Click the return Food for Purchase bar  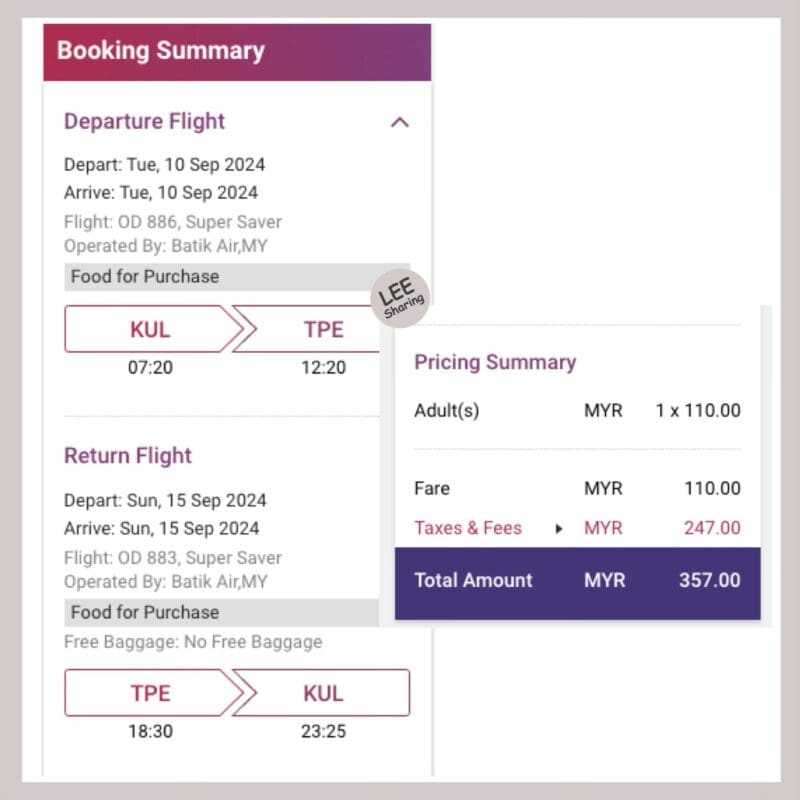(x=221, y=612)
